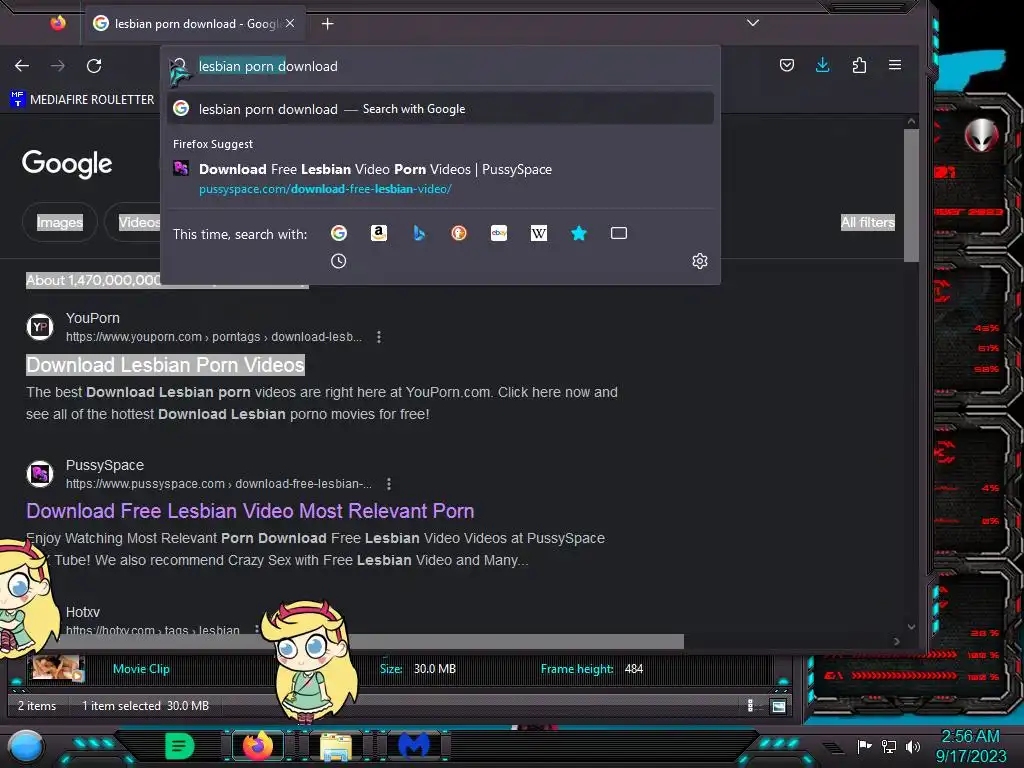Image resolution: width=1024 pixels, height=768 pixels.
Task: Open All filters options
Action: (x=867, y=222)
